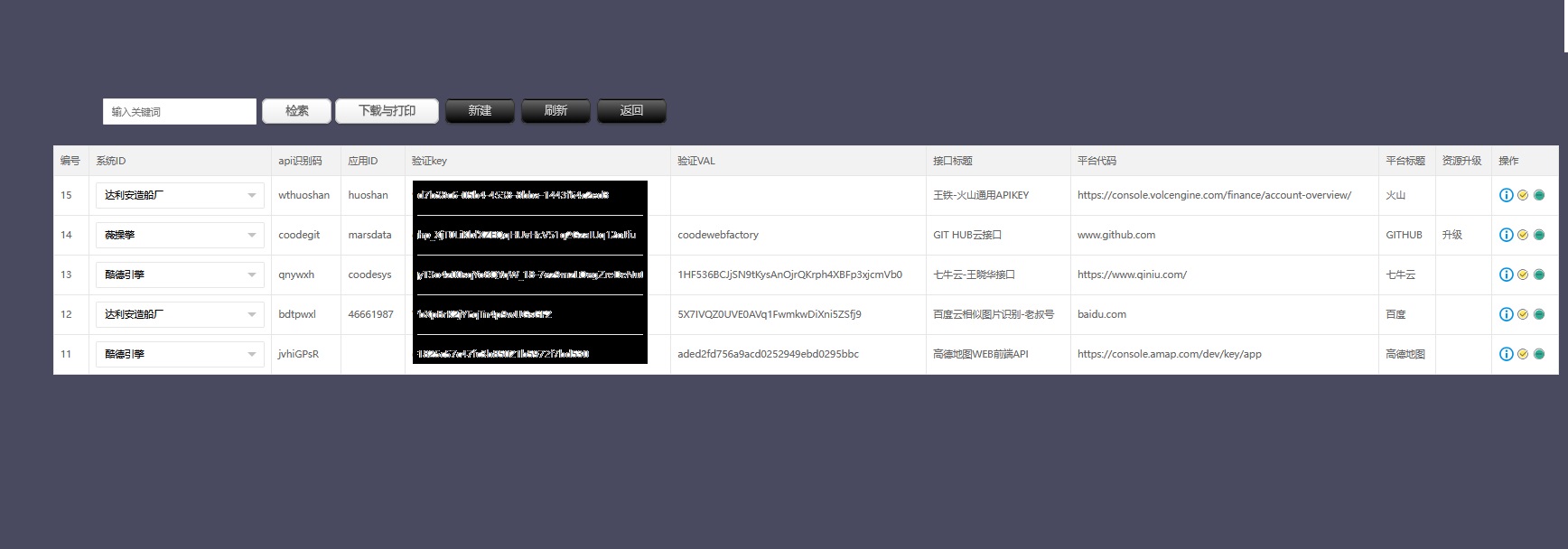The width and height of the screenshot is (1568, 549).
Task: Expand 系统ID dropdown in row 15
Action: (x=180, y=195)
